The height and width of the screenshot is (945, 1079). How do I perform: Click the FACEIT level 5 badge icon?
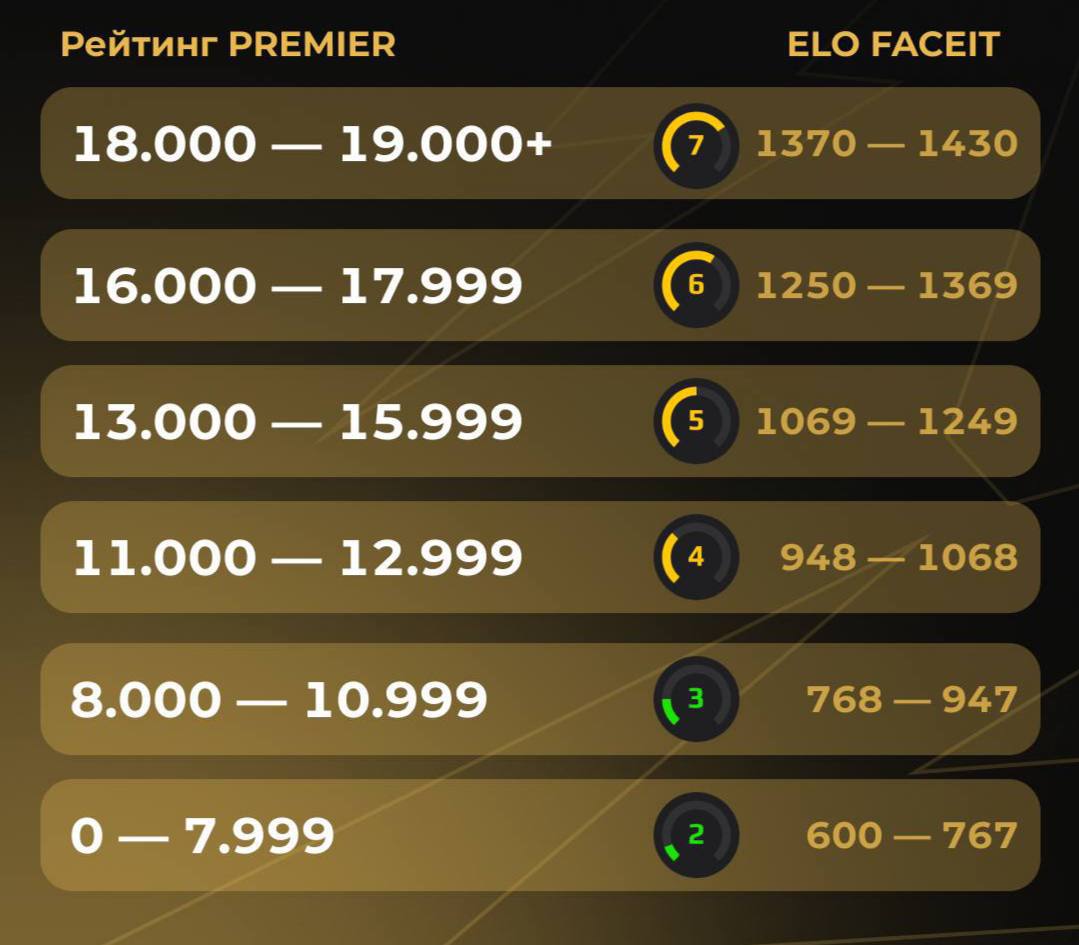click(696, 421)
